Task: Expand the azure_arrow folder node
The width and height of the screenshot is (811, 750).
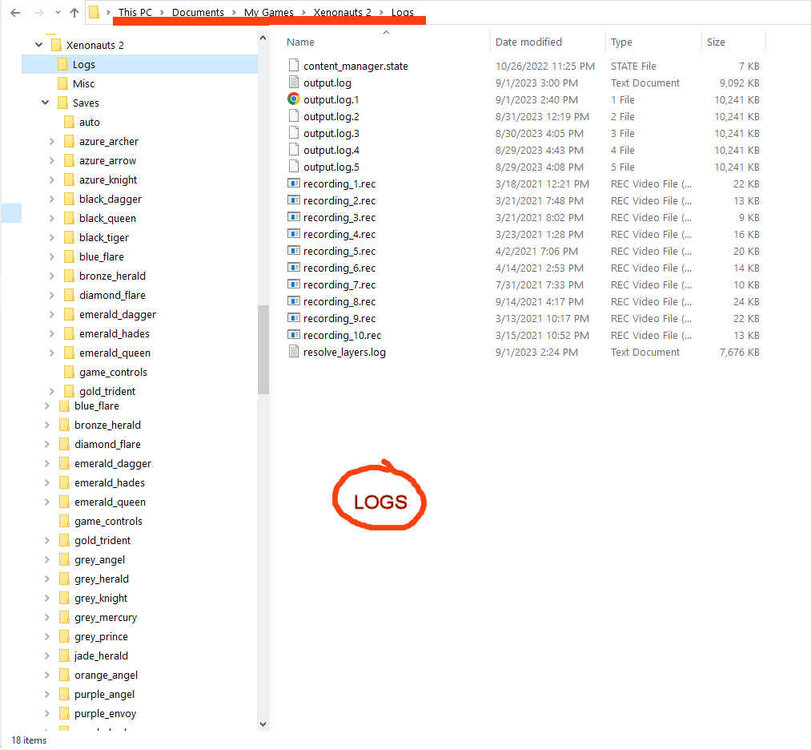Action: coord(51,160)
